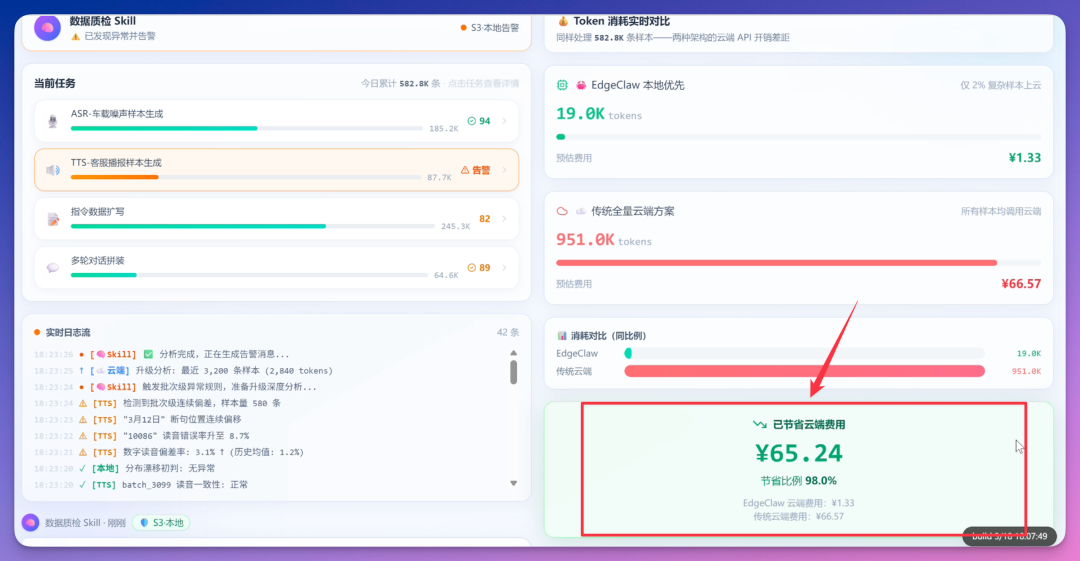The width and height of the screenshot is (1080, 561).
Task: Click the 185.2K sample count
Action: click(x=443, y=129)
